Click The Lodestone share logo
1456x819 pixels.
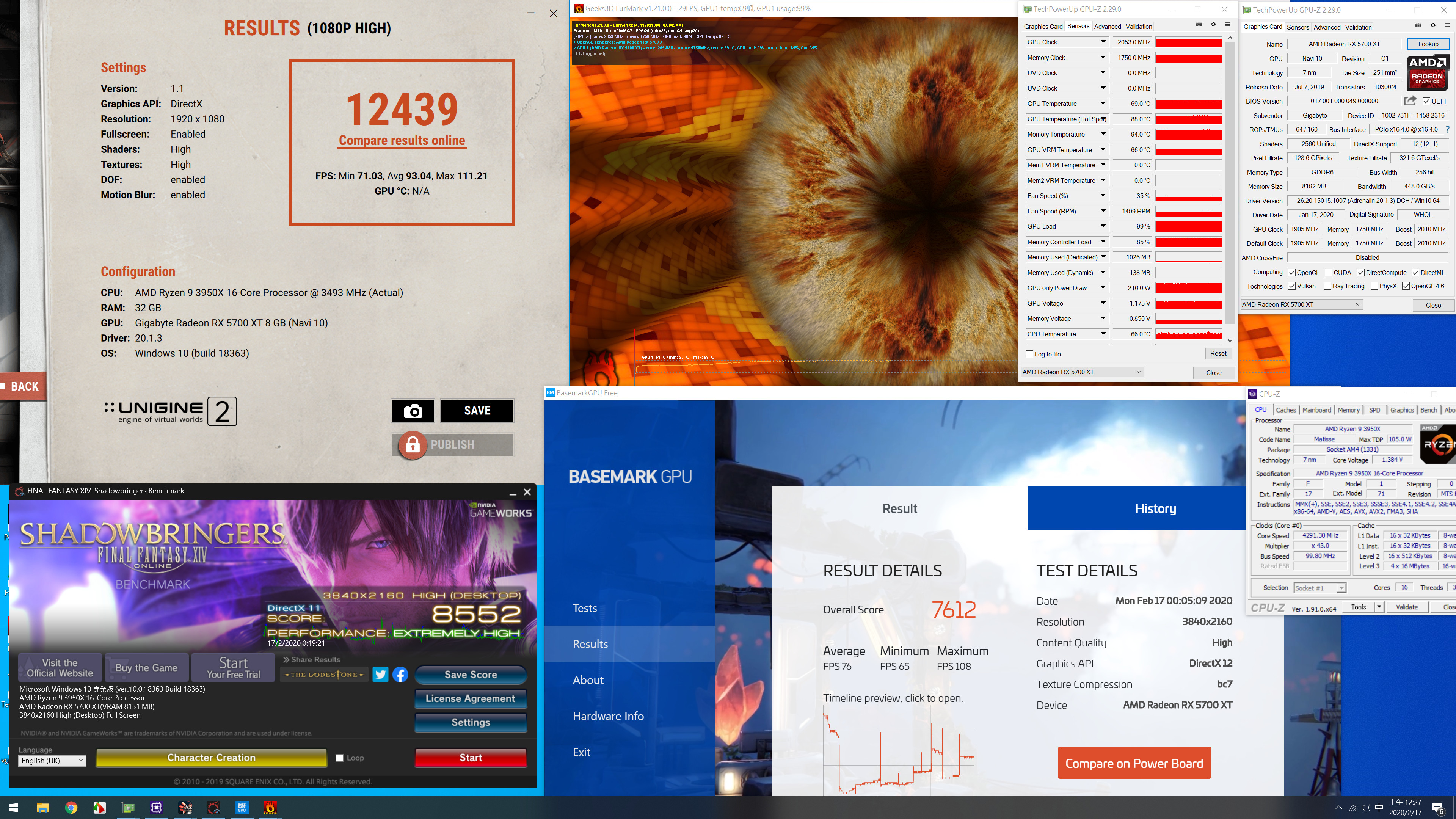[x=324, y=674]
